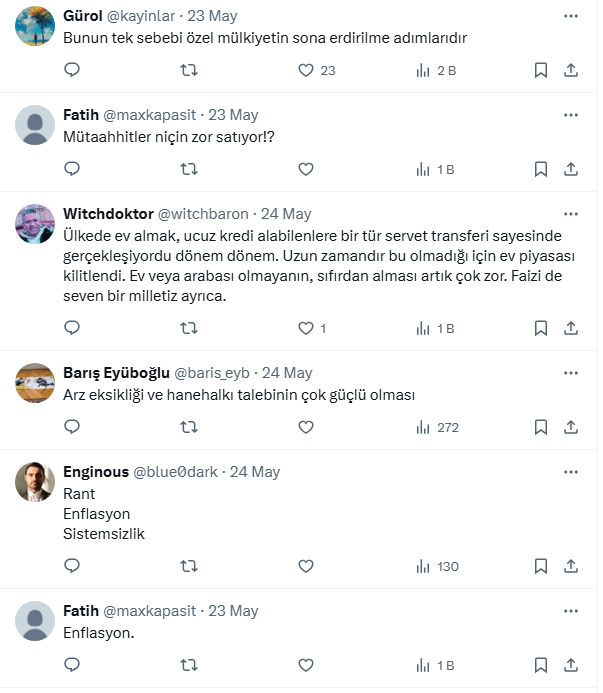Bookmark Barış Eyüboğlu's tweet

(540, 427)
